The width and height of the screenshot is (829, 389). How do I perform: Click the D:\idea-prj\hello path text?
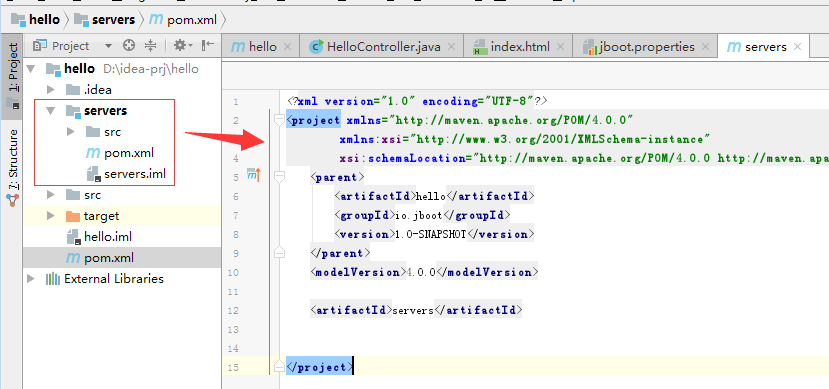(x=151, y=69)
